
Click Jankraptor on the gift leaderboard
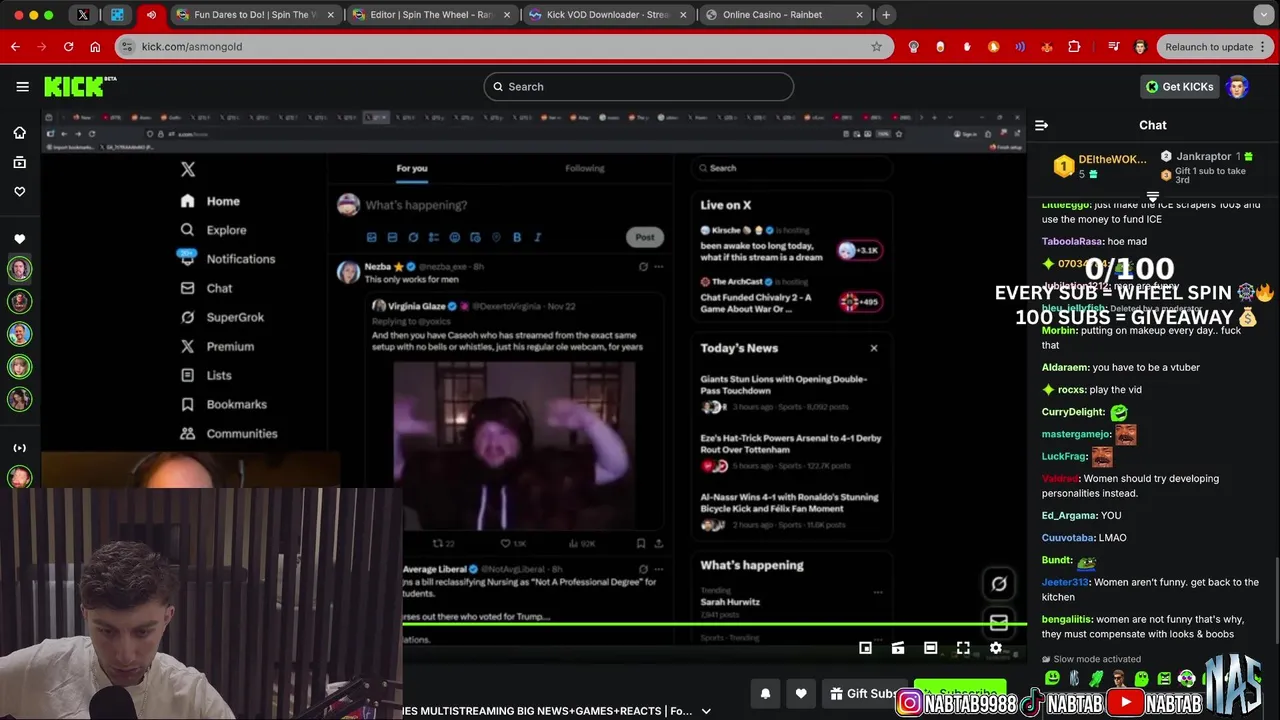(x=1204, y=157)
